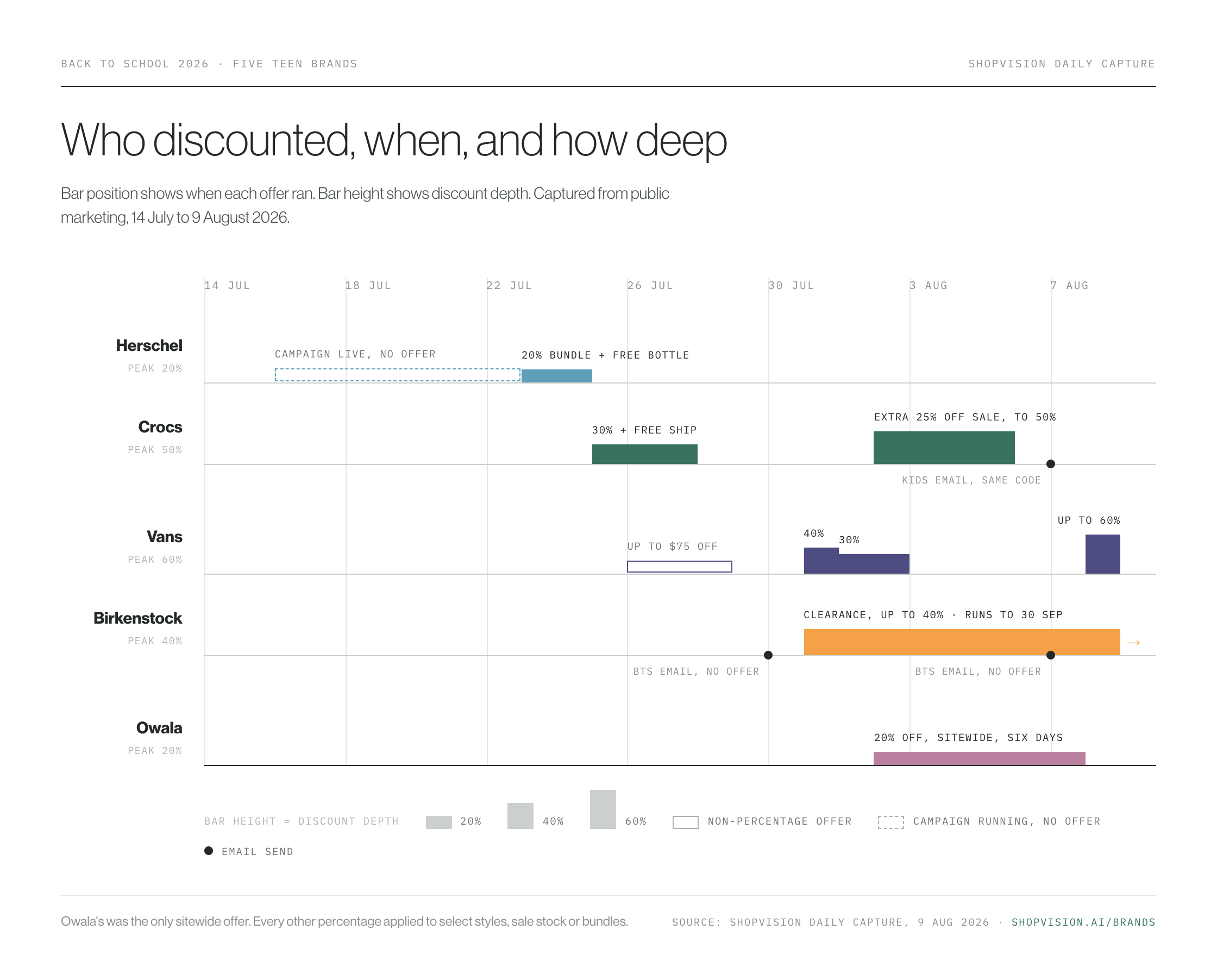Click the 'NON-PERCENTAGE OFFER' legend label
The height and width of the screenshot is (980, 1217).
(x=780, y=821)
